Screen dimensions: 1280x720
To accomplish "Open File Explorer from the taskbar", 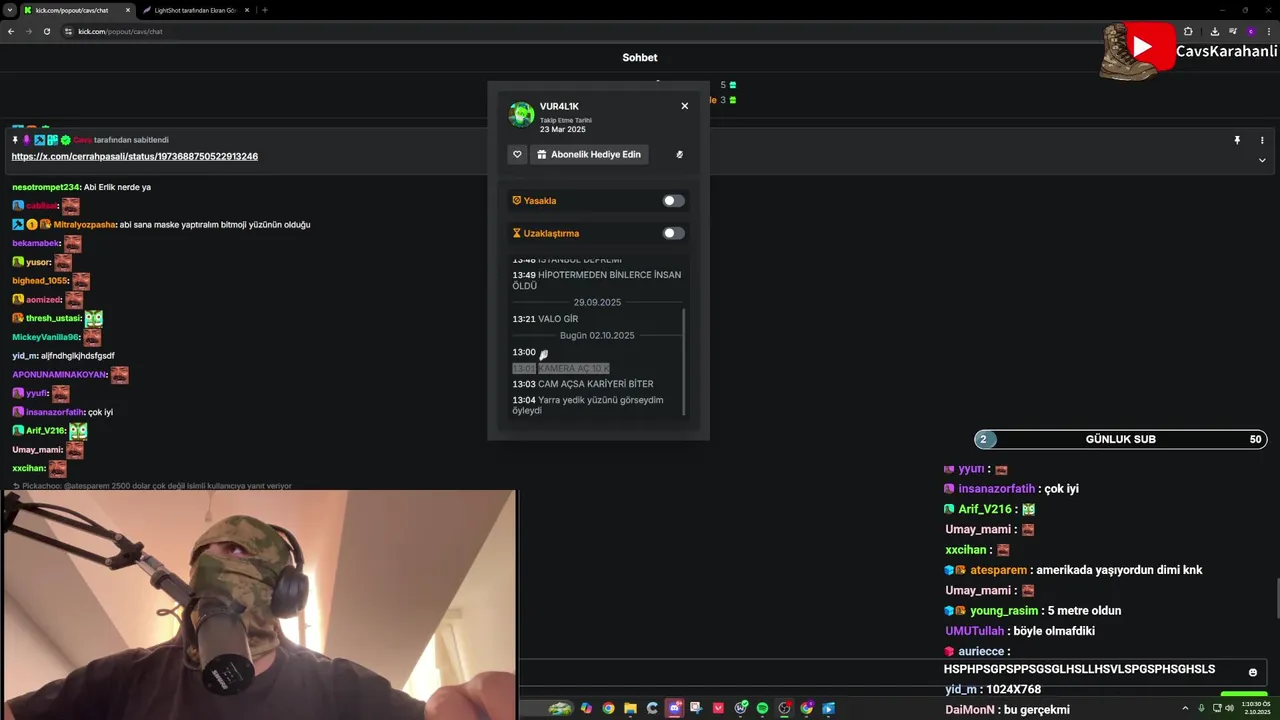I will (x=630, y=709).
